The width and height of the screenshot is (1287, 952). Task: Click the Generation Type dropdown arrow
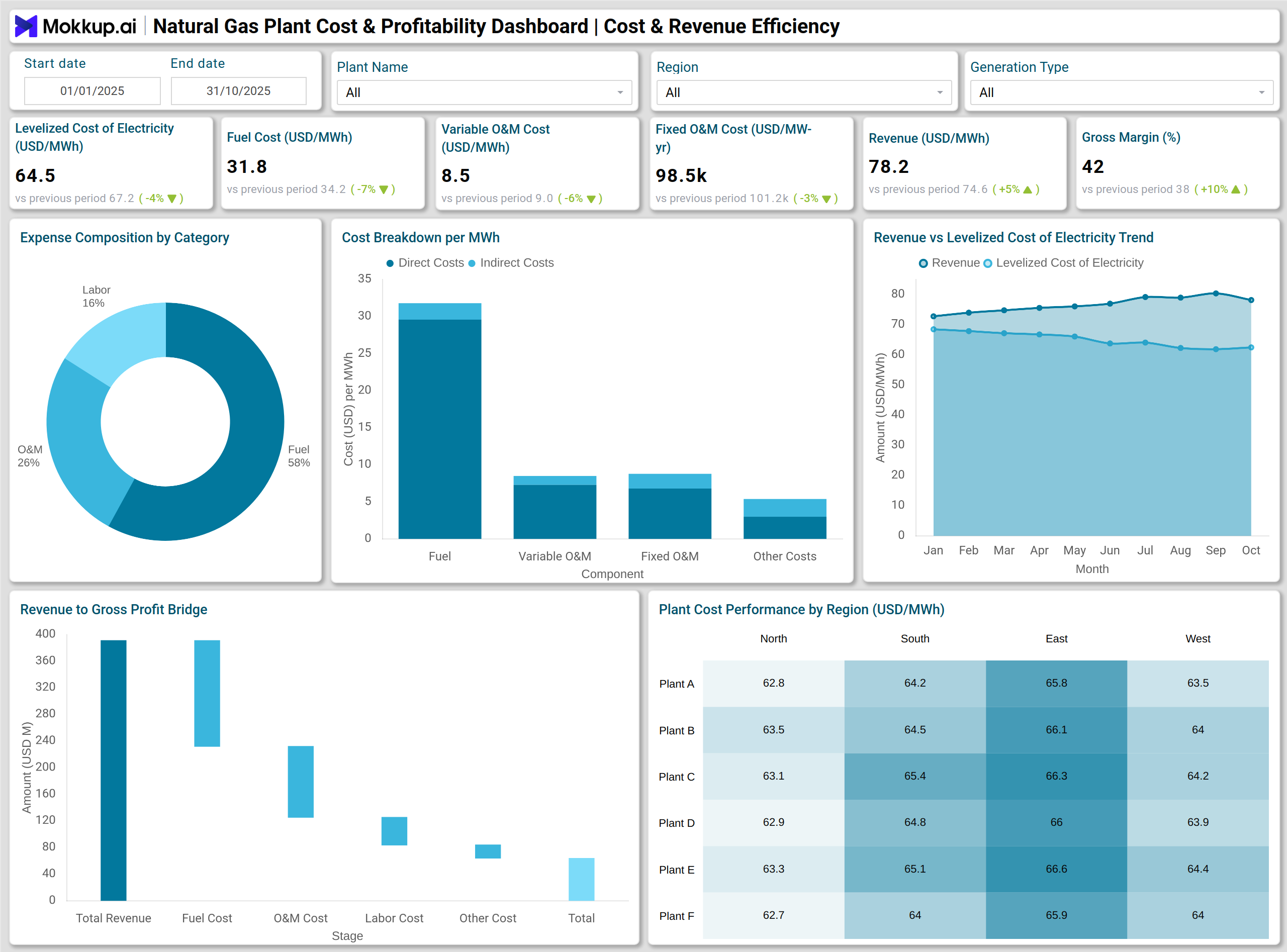coord(1262,93)
